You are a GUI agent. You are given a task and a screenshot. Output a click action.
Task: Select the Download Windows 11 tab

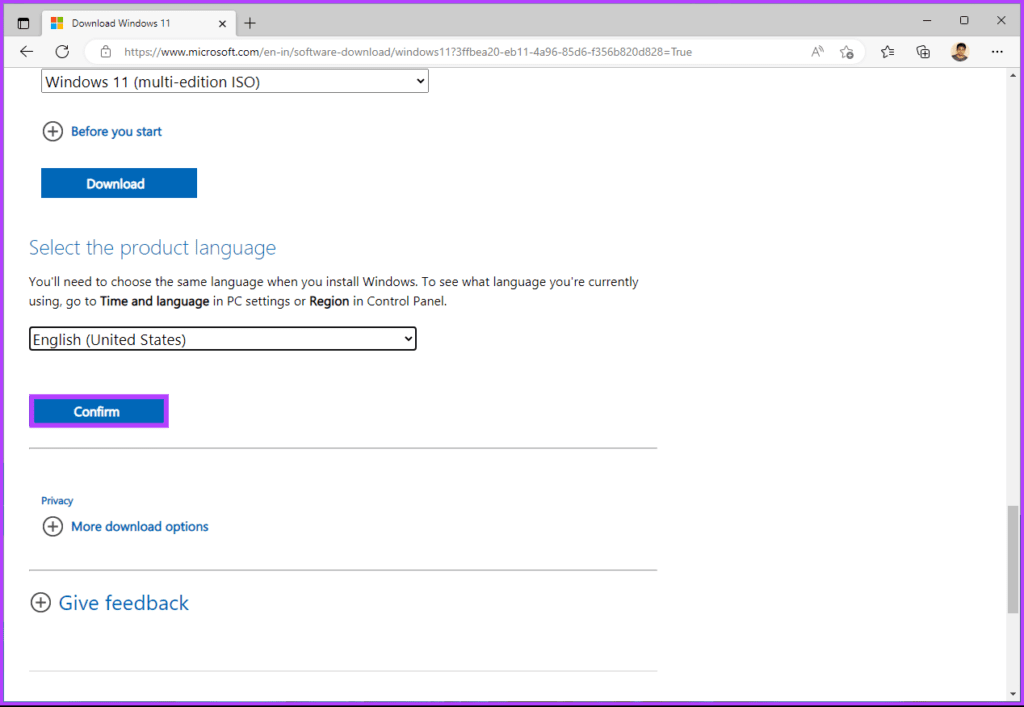pyautogui.click(x=138, y=24)
